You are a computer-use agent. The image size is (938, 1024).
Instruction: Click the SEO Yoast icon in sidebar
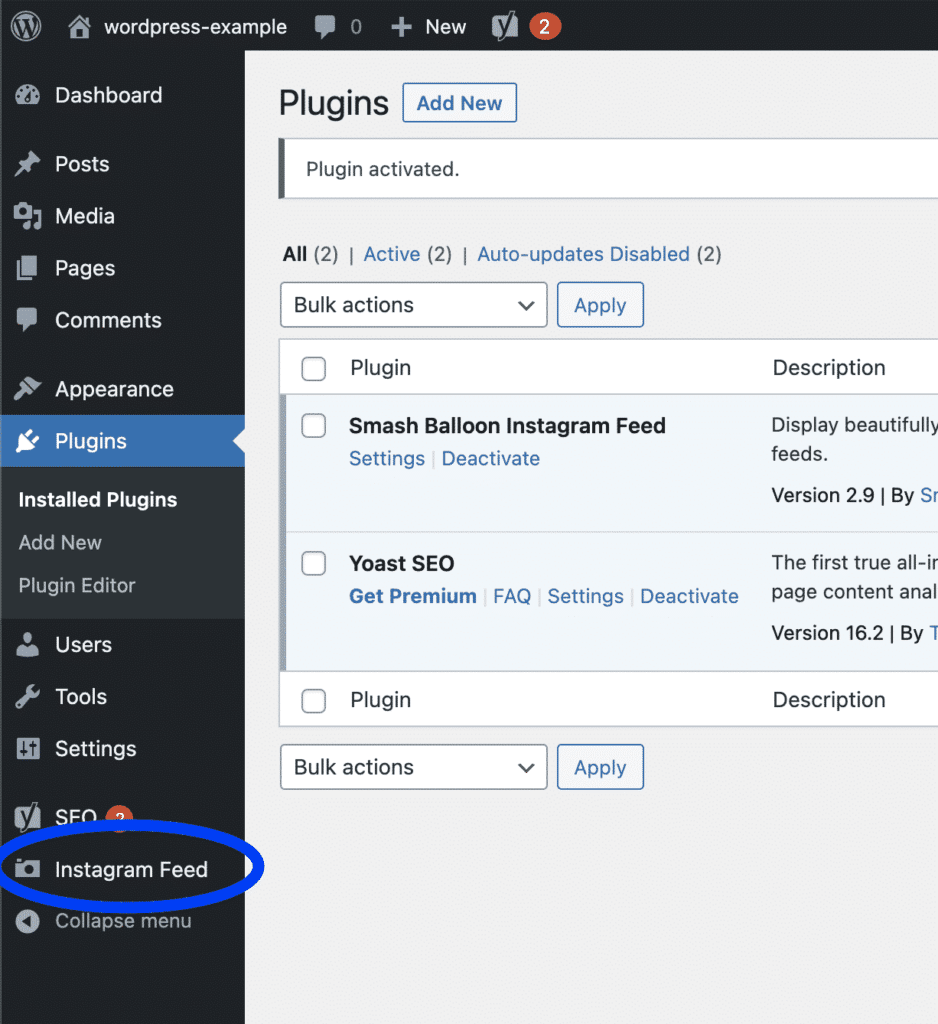click(27, 816)
